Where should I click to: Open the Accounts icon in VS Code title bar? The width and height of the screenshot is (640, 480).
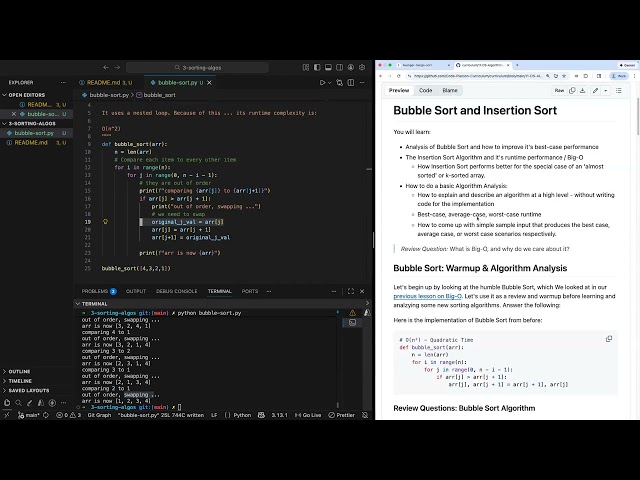click(x=351, y=67)
